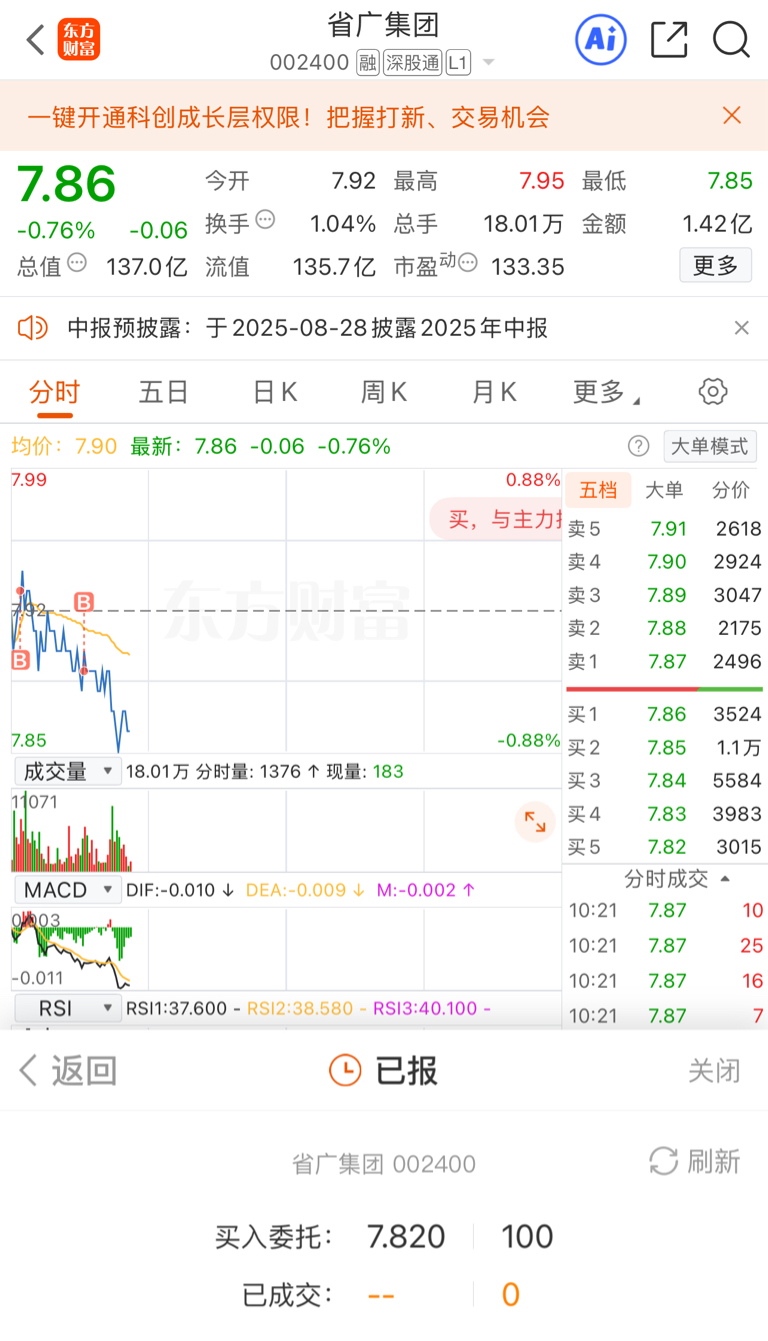Tap the help question mark icon
This screenshot has width=768, height=1341.
coord(638,446)
